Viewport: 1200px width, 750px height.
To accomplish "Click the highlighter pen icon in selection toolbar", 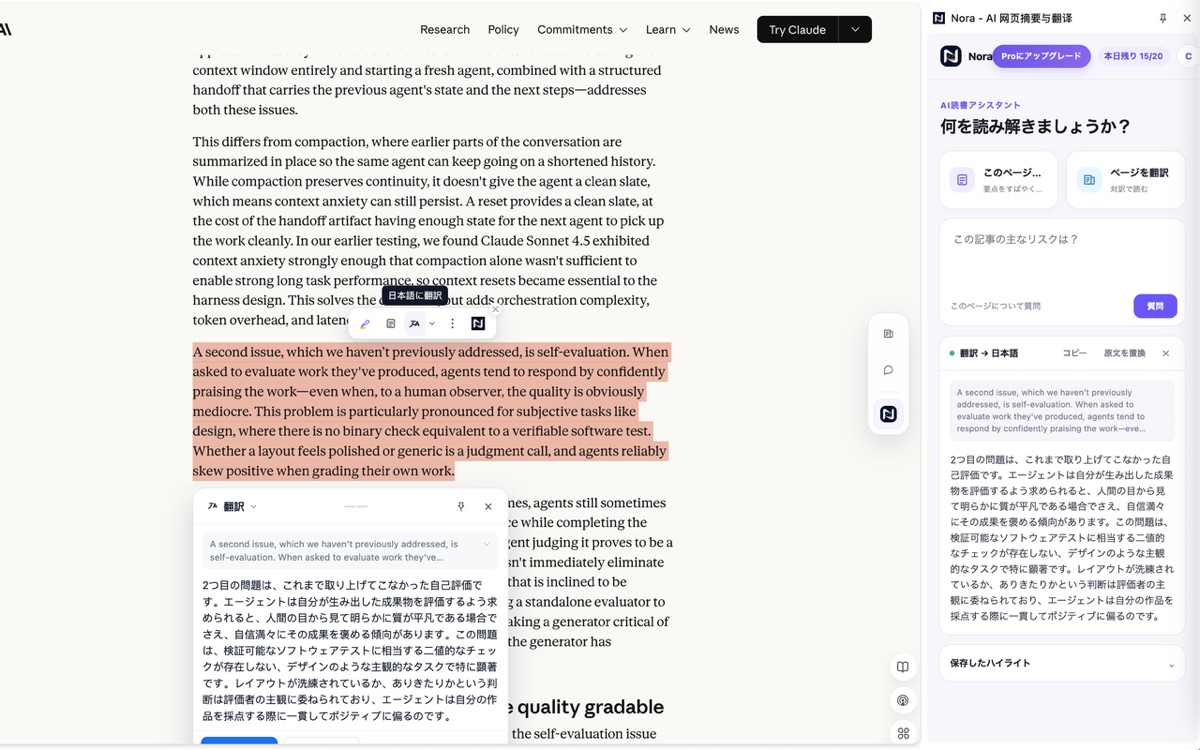I will (x=365, y=324).
